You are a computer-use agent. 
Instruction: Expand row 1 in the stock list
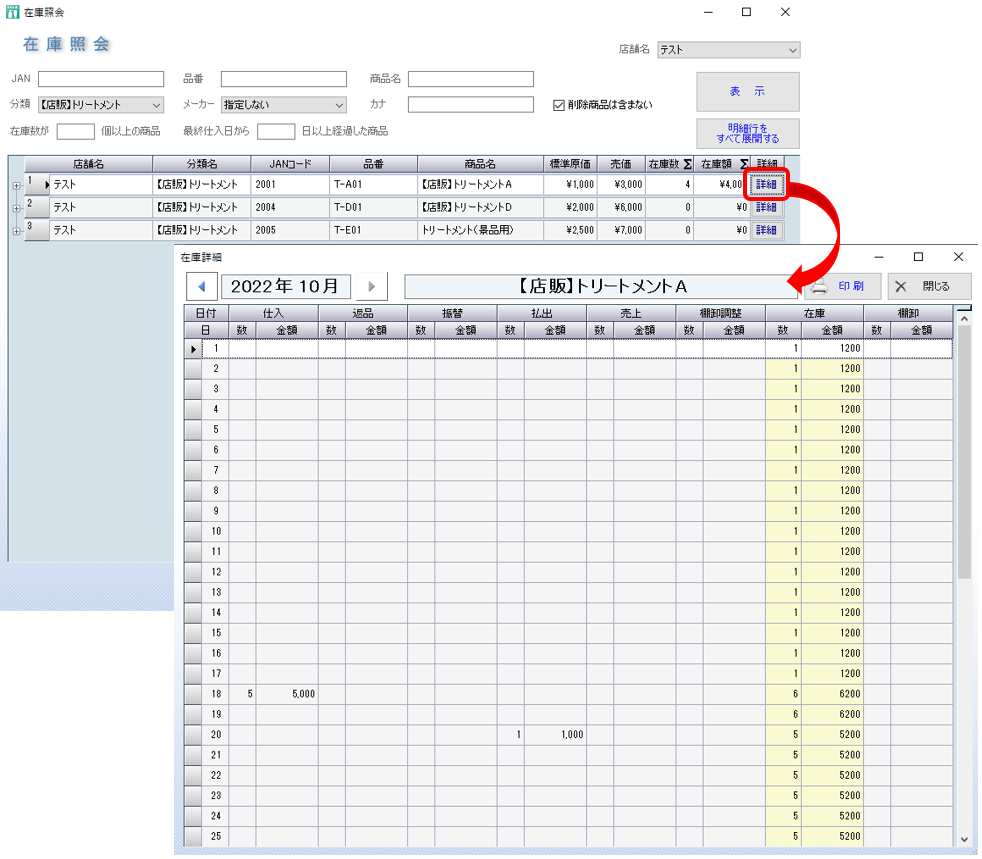pyautogui.click(x=16, y=186)
